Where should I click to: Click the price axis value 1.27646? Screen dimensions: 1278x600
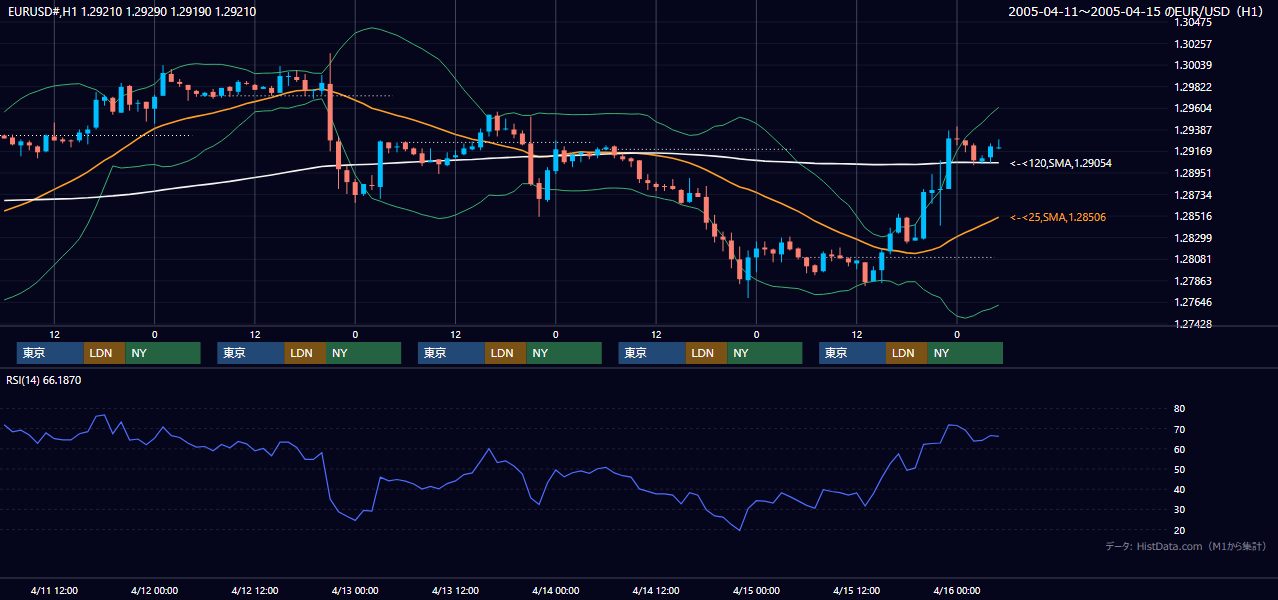[x=1193, y=302]
